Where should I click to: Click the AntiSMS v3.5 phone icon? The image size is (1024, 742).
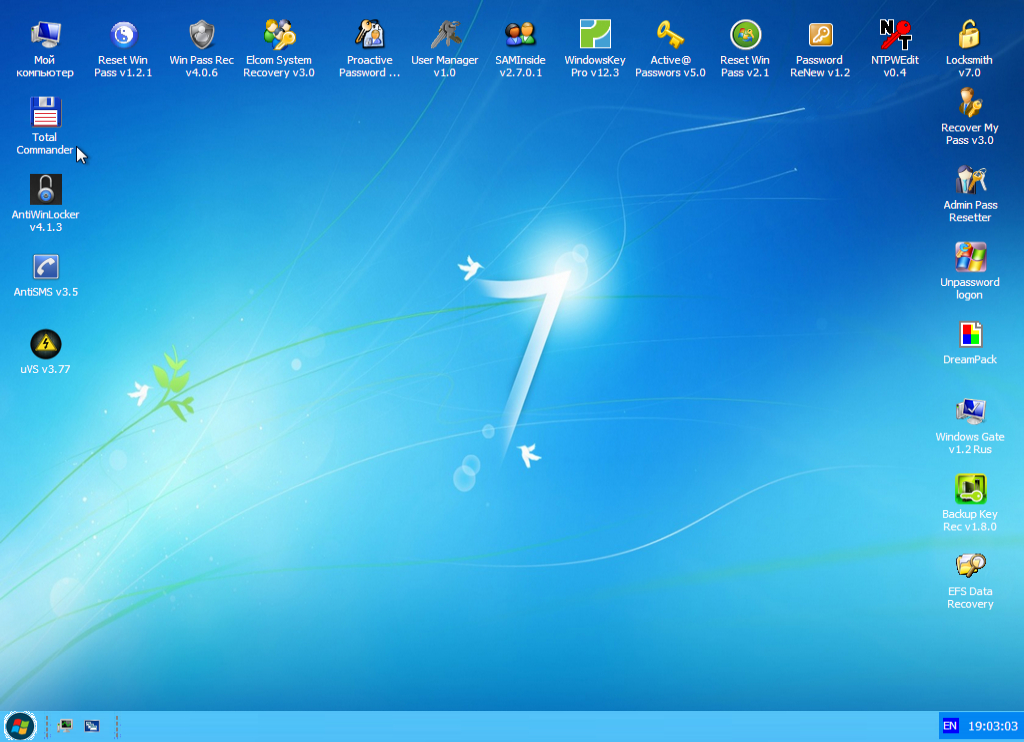46,267
